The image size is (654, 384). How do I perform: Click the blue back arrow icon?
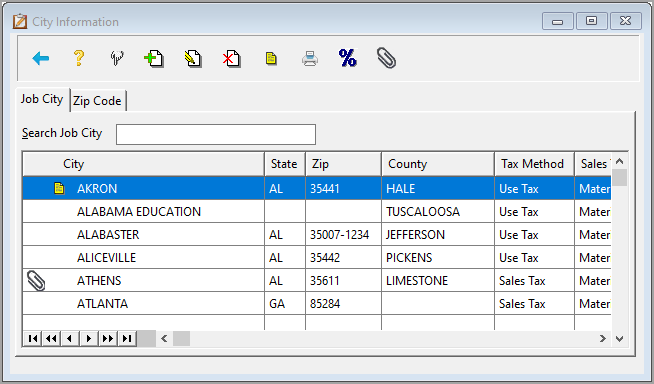40,58
